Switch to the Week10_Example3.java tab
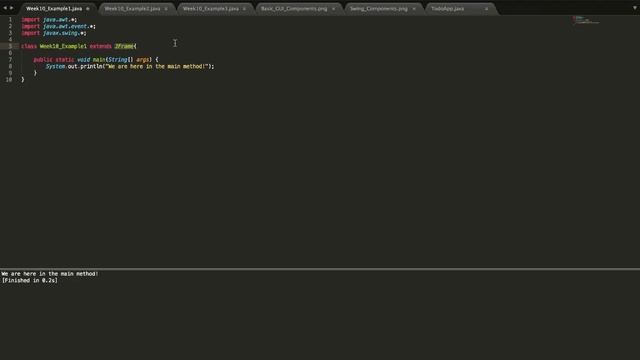The width and height of the screenshot is (640, 360). pos(211,9)
